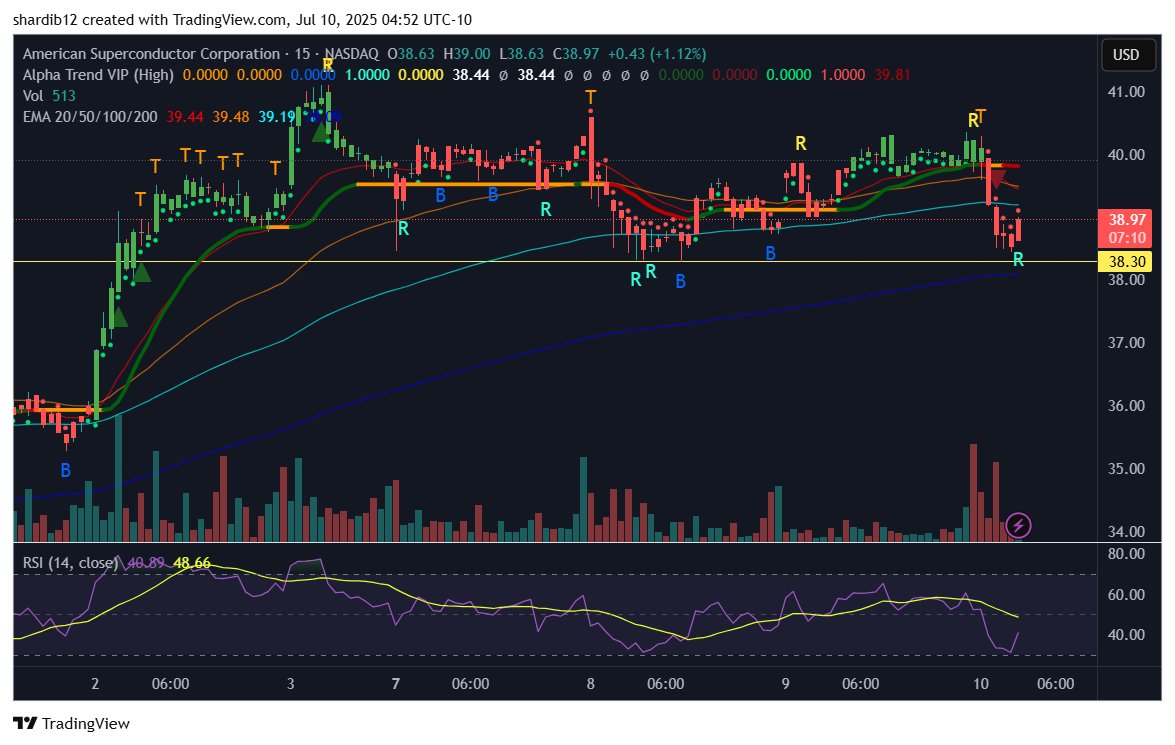Click the date label 9 on time axis
1175x745 pixels.
coord(785,684)
